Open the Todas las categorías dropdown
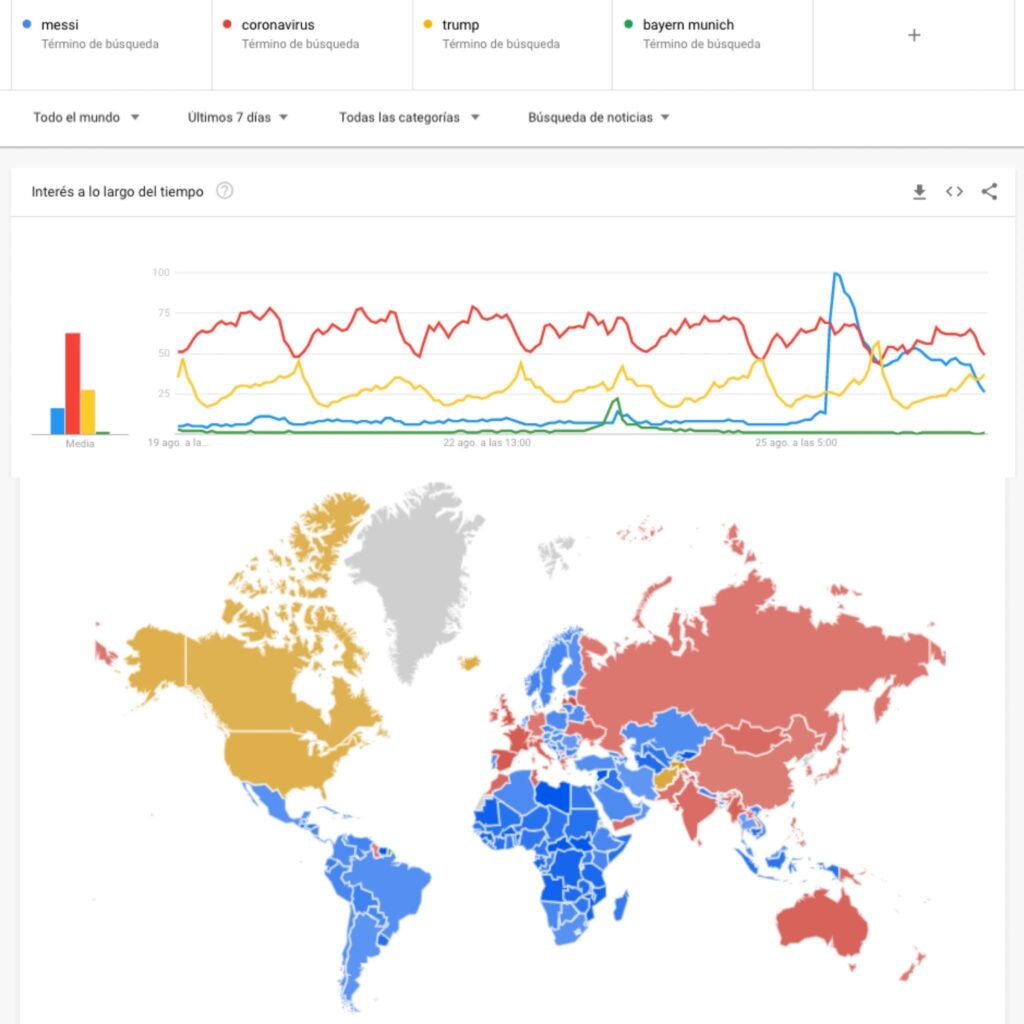Screen dimensions: 1024x1024 (x=409, y=117)
